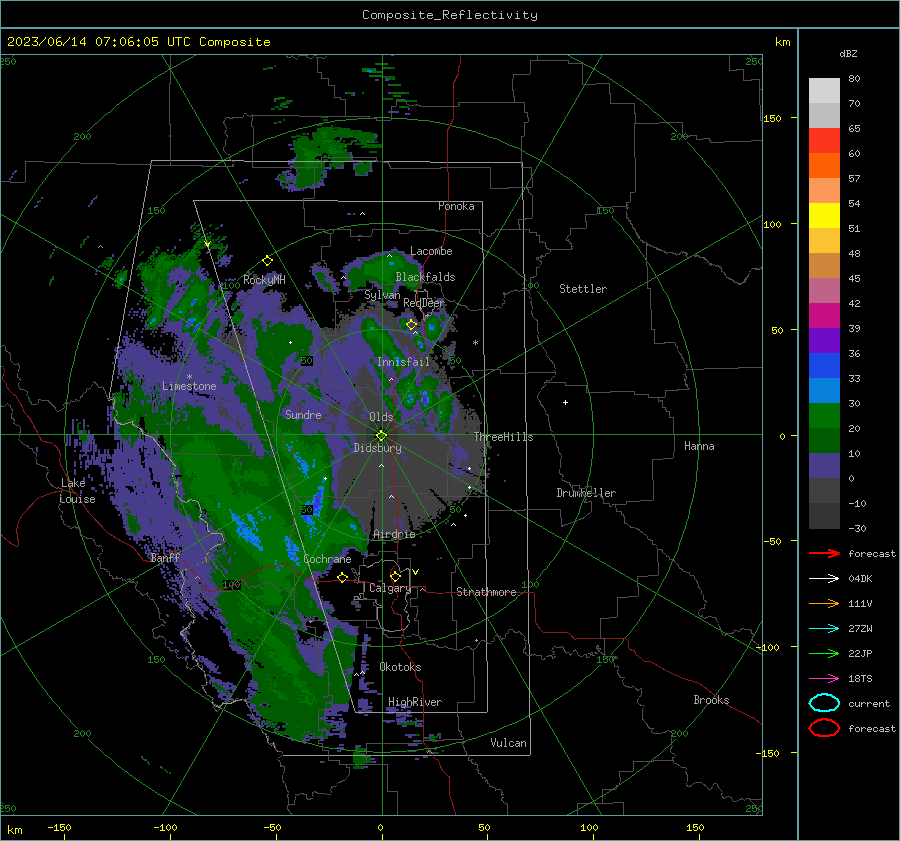Click the orange 111V arrow in the legend

tap(824, 603)
